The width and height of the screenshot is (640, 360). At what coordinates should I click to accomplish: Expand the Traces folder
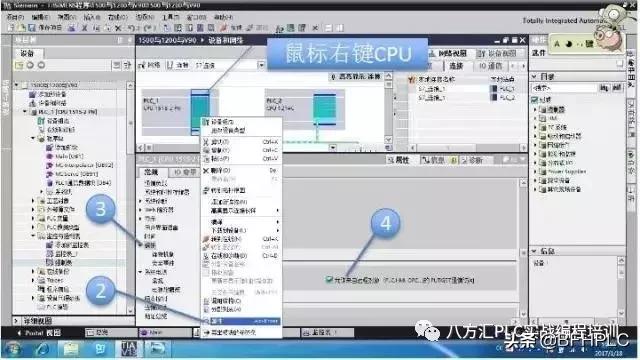pos(33,280)
